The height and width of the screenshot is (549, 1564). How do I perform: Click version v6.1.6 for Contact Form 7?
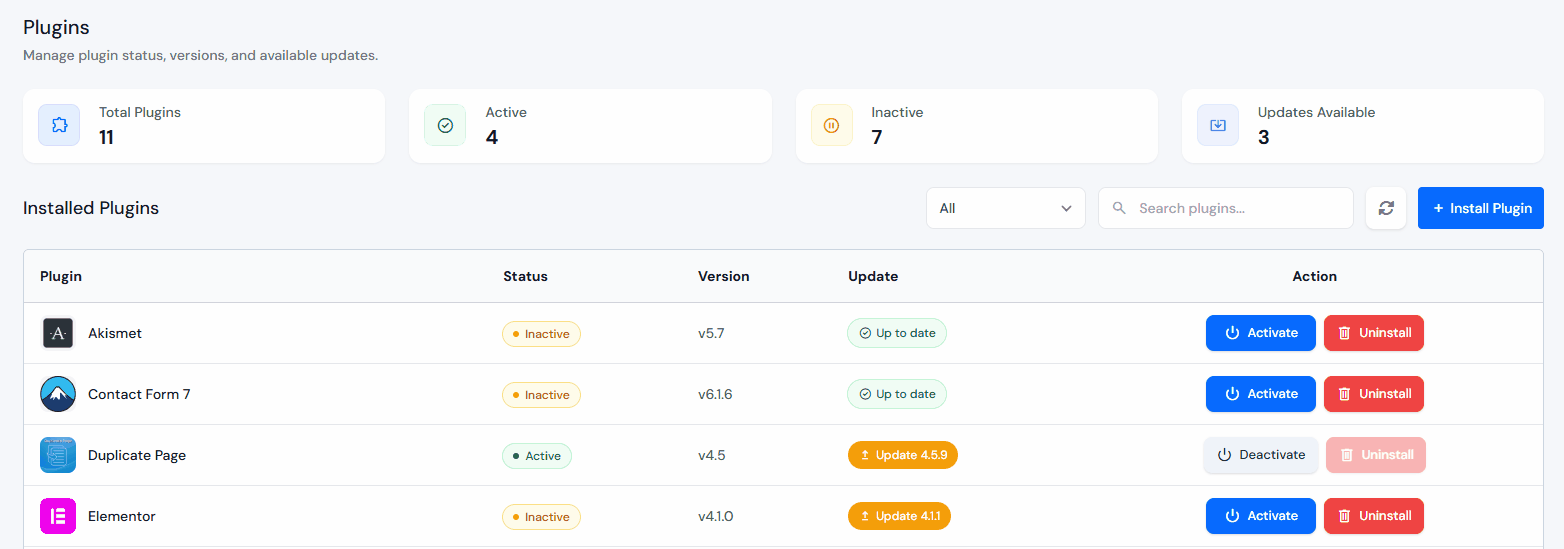[x=715, y=394]
